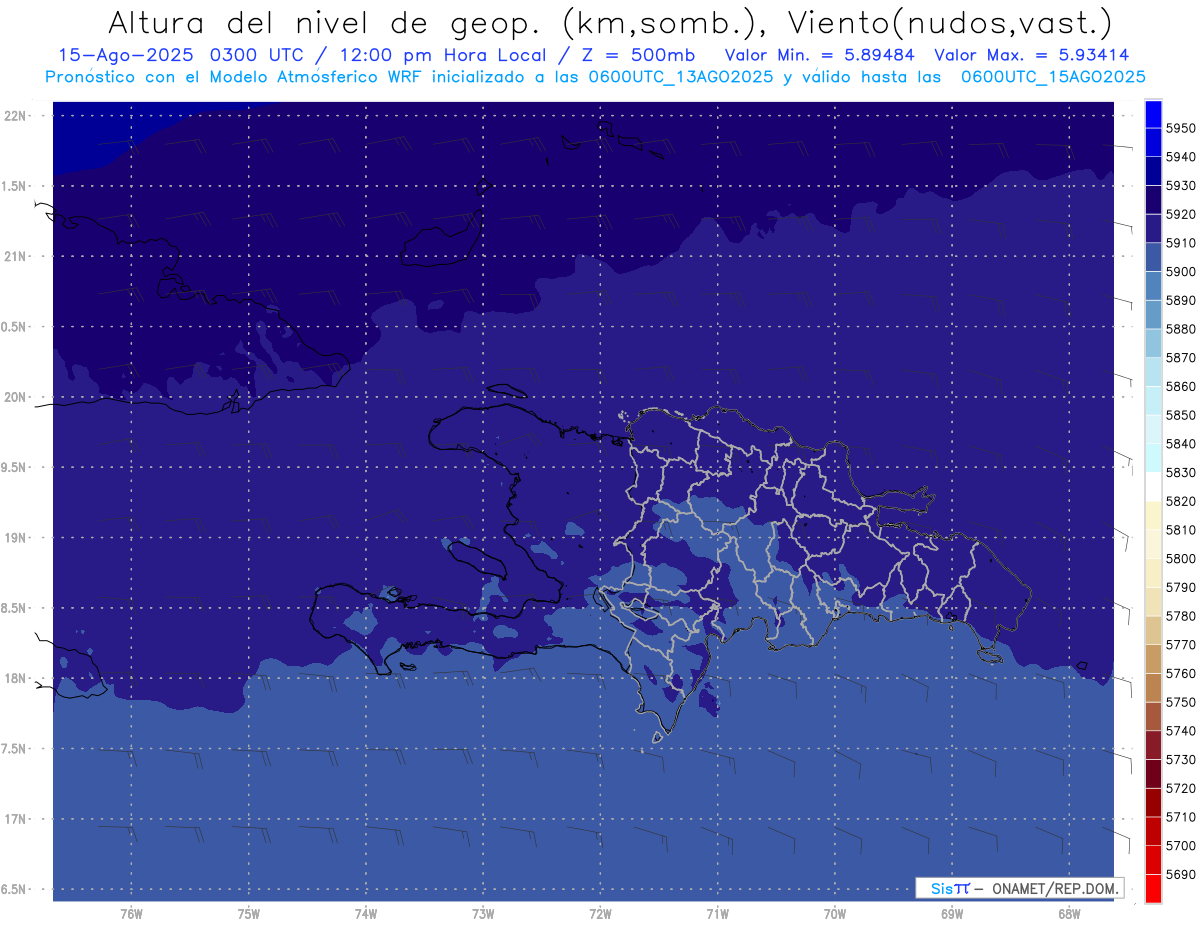Click the '5820' color bar label

click(x=1180, y=501)
